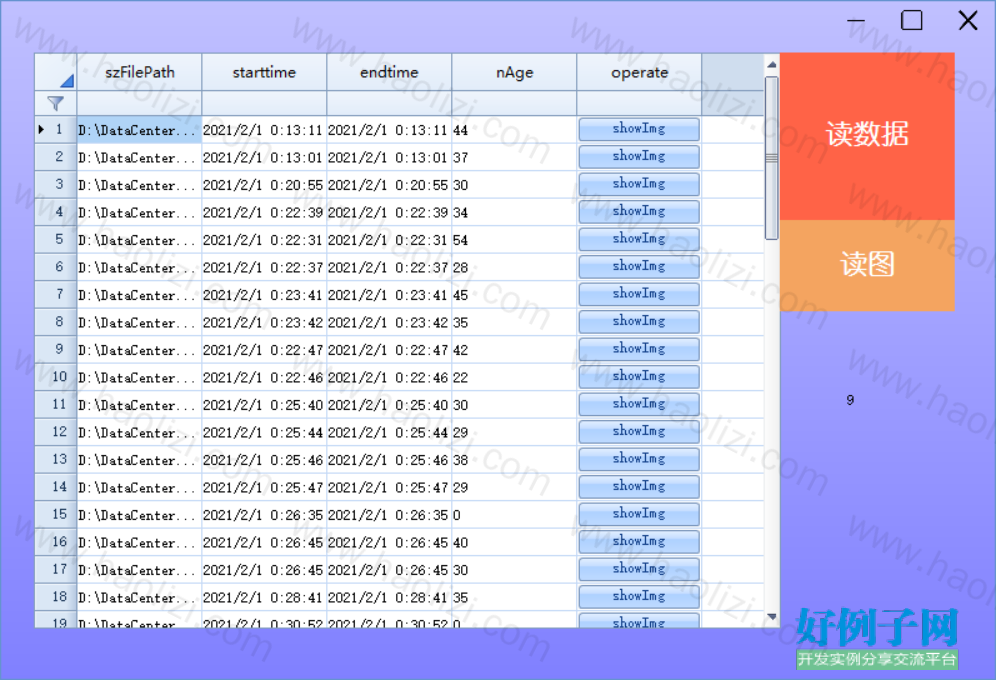Image resolution: width=996 pixels, height=680 pixels.
Task: Click the label showing 9
Action: coord(850,400)
